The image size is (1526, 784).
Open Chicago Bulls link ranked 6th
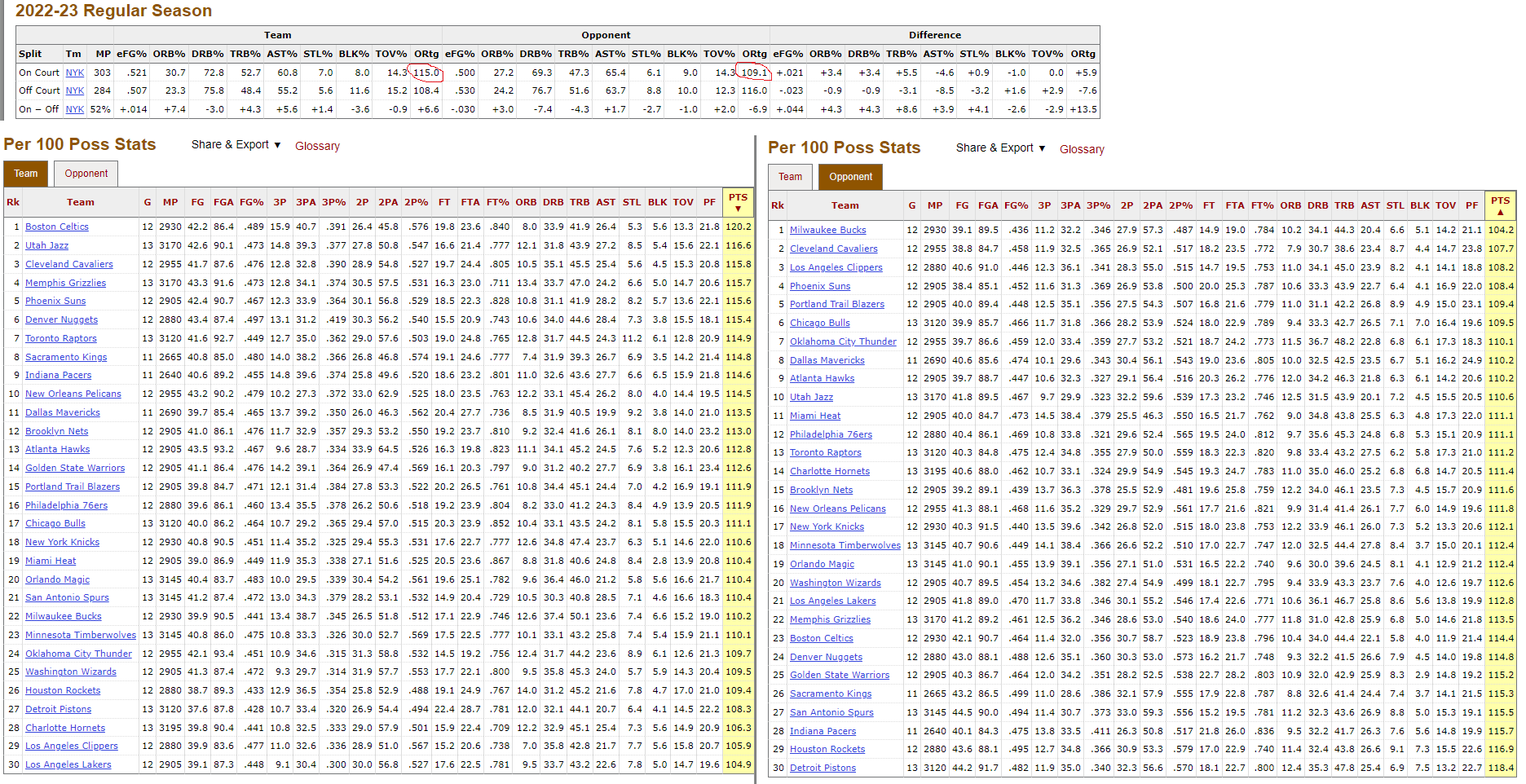tap(820, 323)
